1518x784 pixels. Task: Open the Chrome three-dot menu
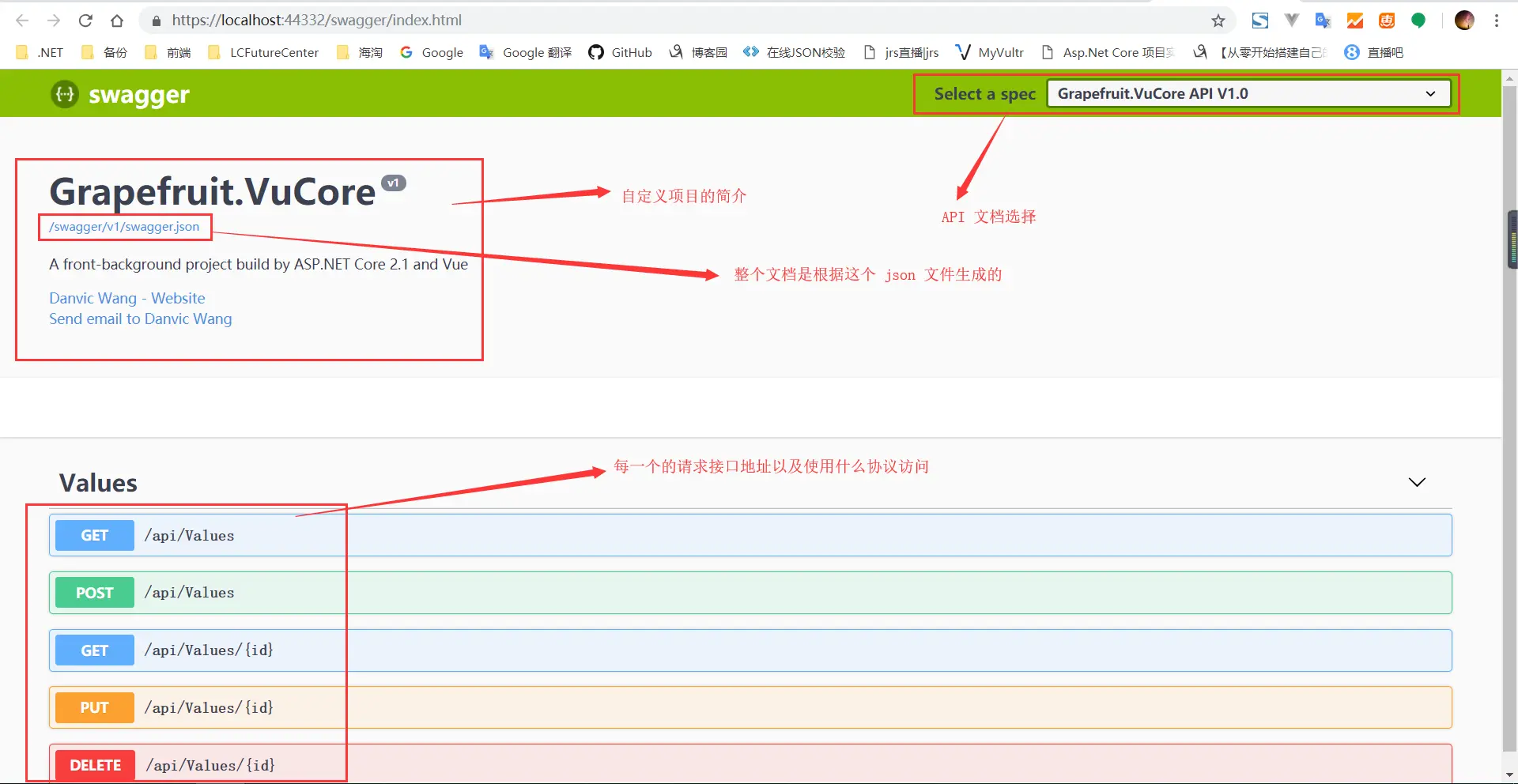click(x=1497, y=21)
